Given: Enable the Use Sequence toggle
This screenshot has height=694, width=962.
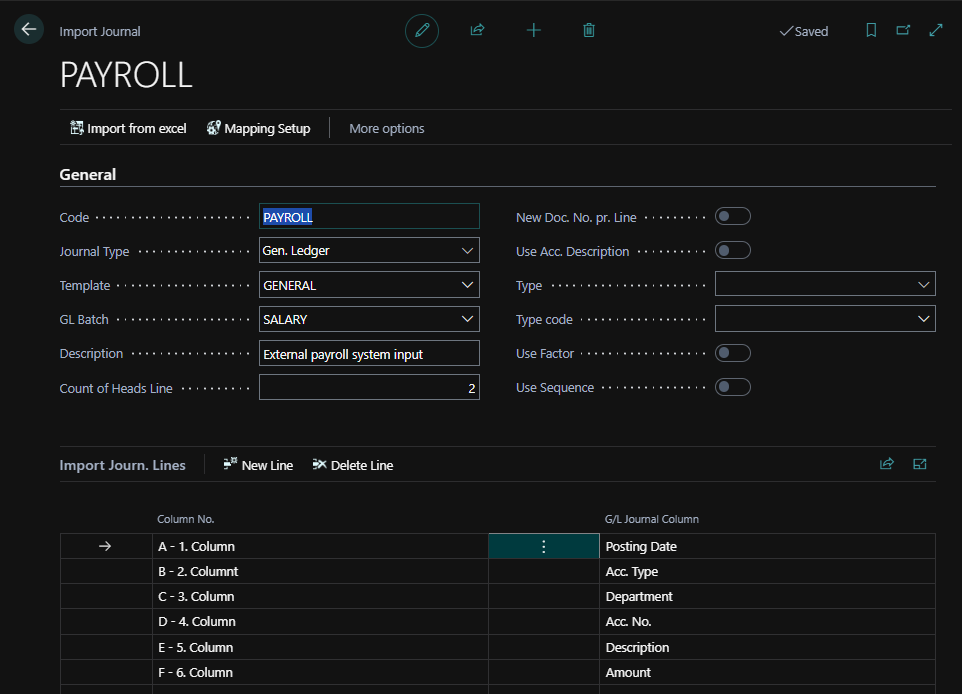Looking at the screenshot, I should pyautogui.click(x=732, y=387).
